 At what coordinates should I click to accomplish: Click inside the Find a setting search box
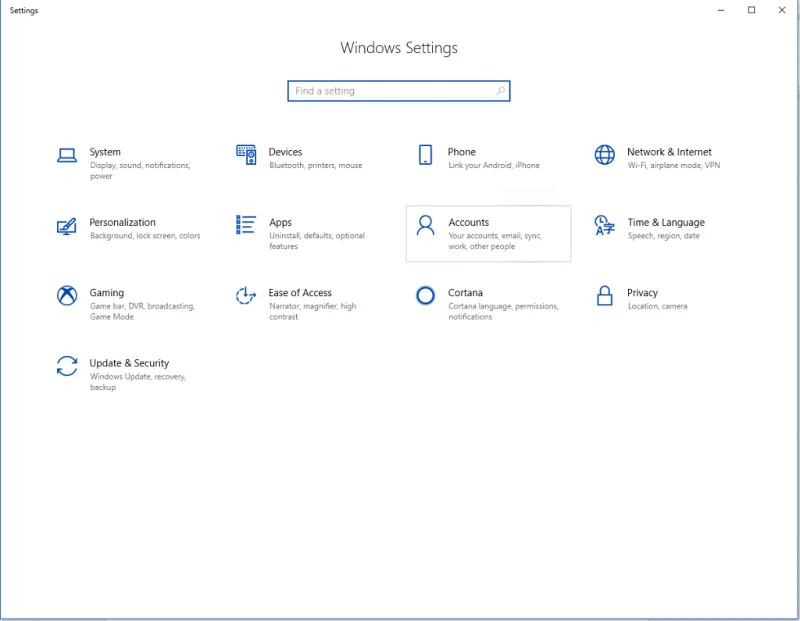point(380,90)
